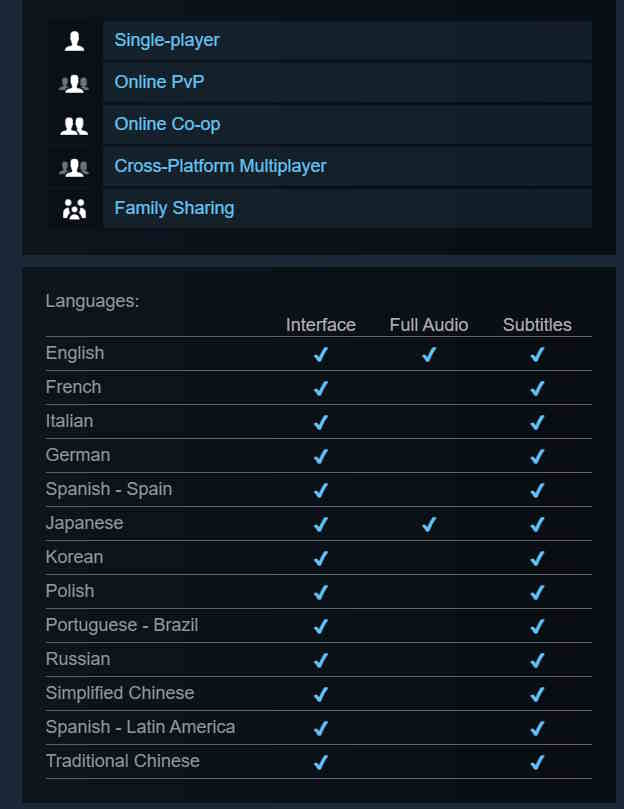This screenshot has width=624, height=809.
Task: Click the Single-player person icon
Action: pos(74,41)
